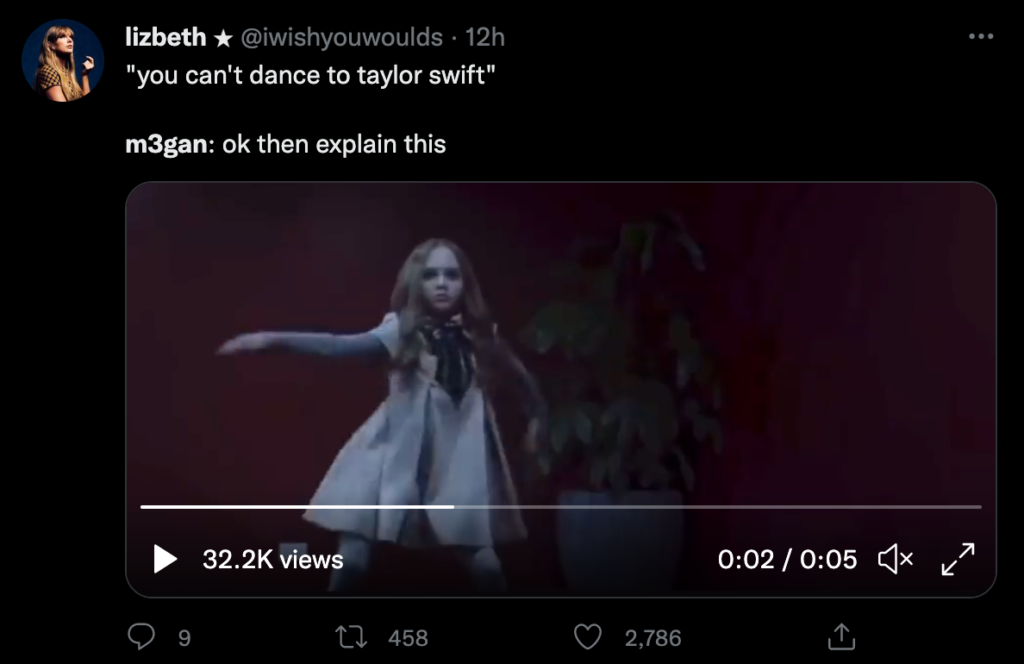Click the 458 retweet count
1024x664 pixels.
click(x=408, y=638)
